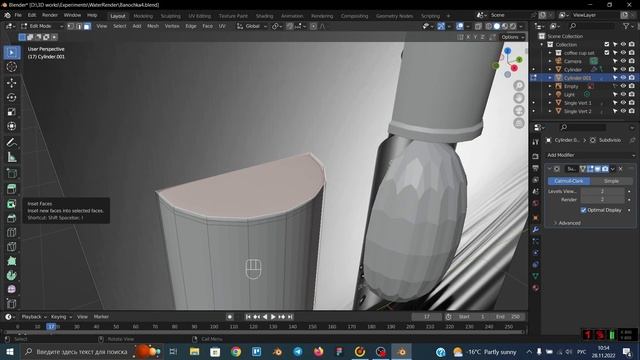Open the Modifier properties wrench tab
The height and width of the screenshot is (360, 640).
(536, 229)
